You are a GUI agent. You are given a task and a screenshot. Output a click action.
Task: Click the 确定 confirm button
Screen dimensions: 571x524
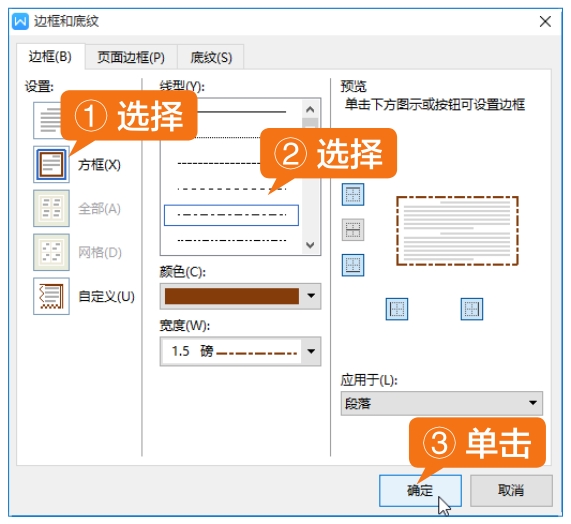pyautogui.click(x=420, y=490)
